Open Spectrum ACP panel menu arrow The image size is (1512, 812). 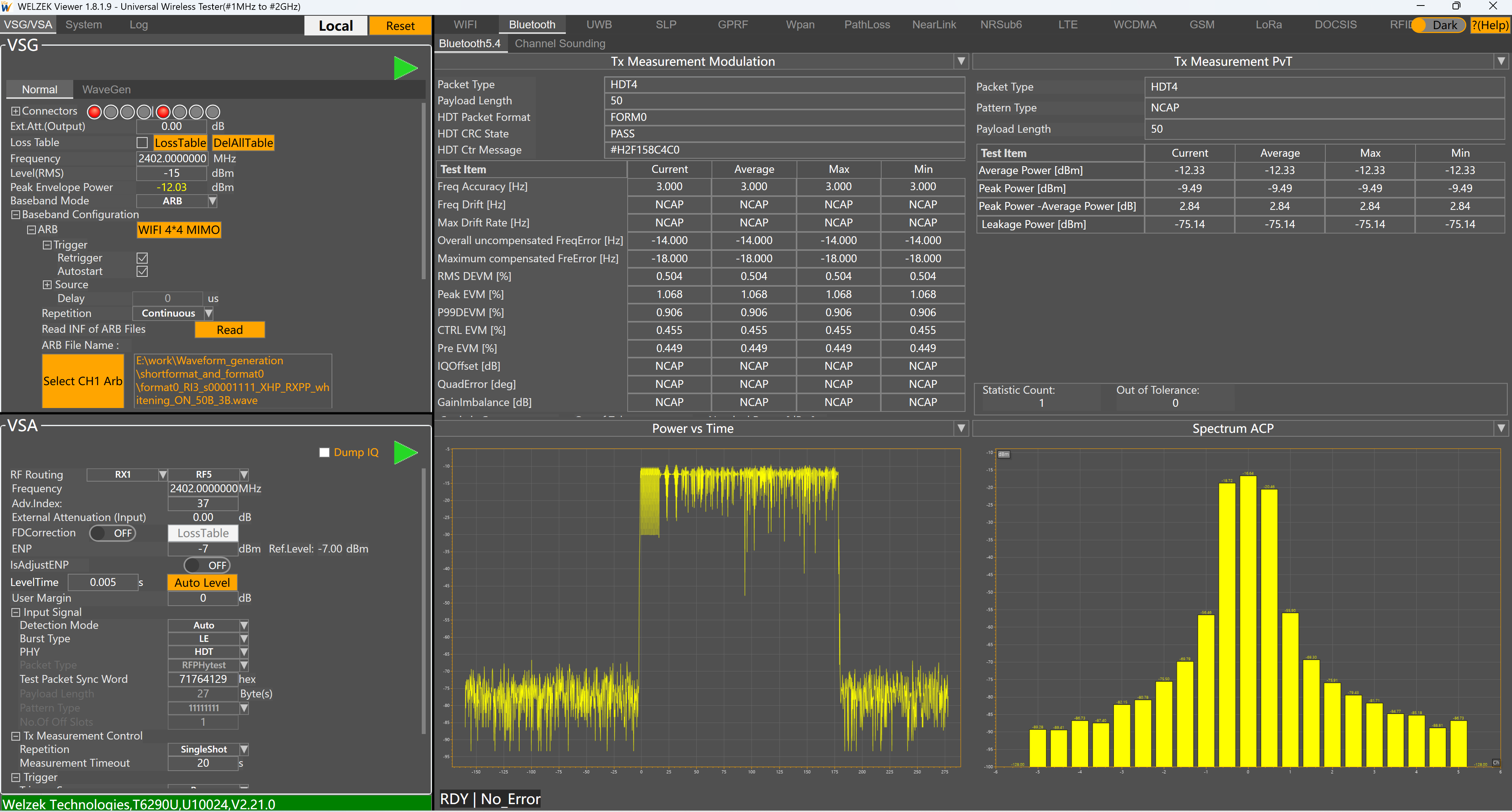pyautogui.click(x=1501, y=428)
